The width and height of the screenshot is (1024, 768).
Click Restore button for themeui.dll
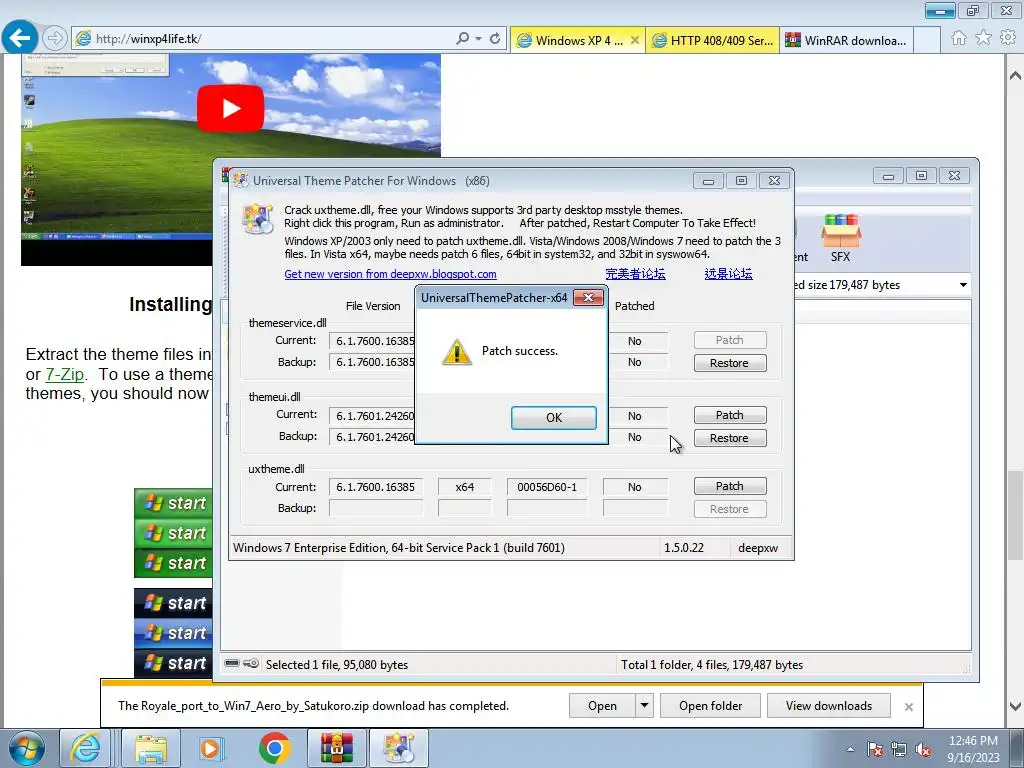729,438
